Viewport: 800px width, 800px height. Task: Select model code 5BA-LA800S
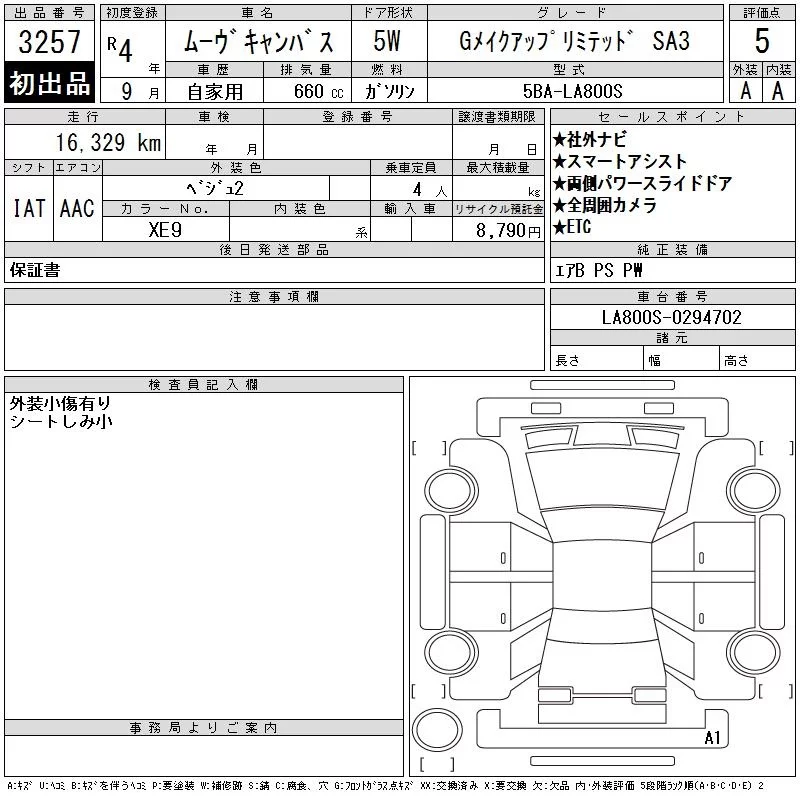coord(572,91)
